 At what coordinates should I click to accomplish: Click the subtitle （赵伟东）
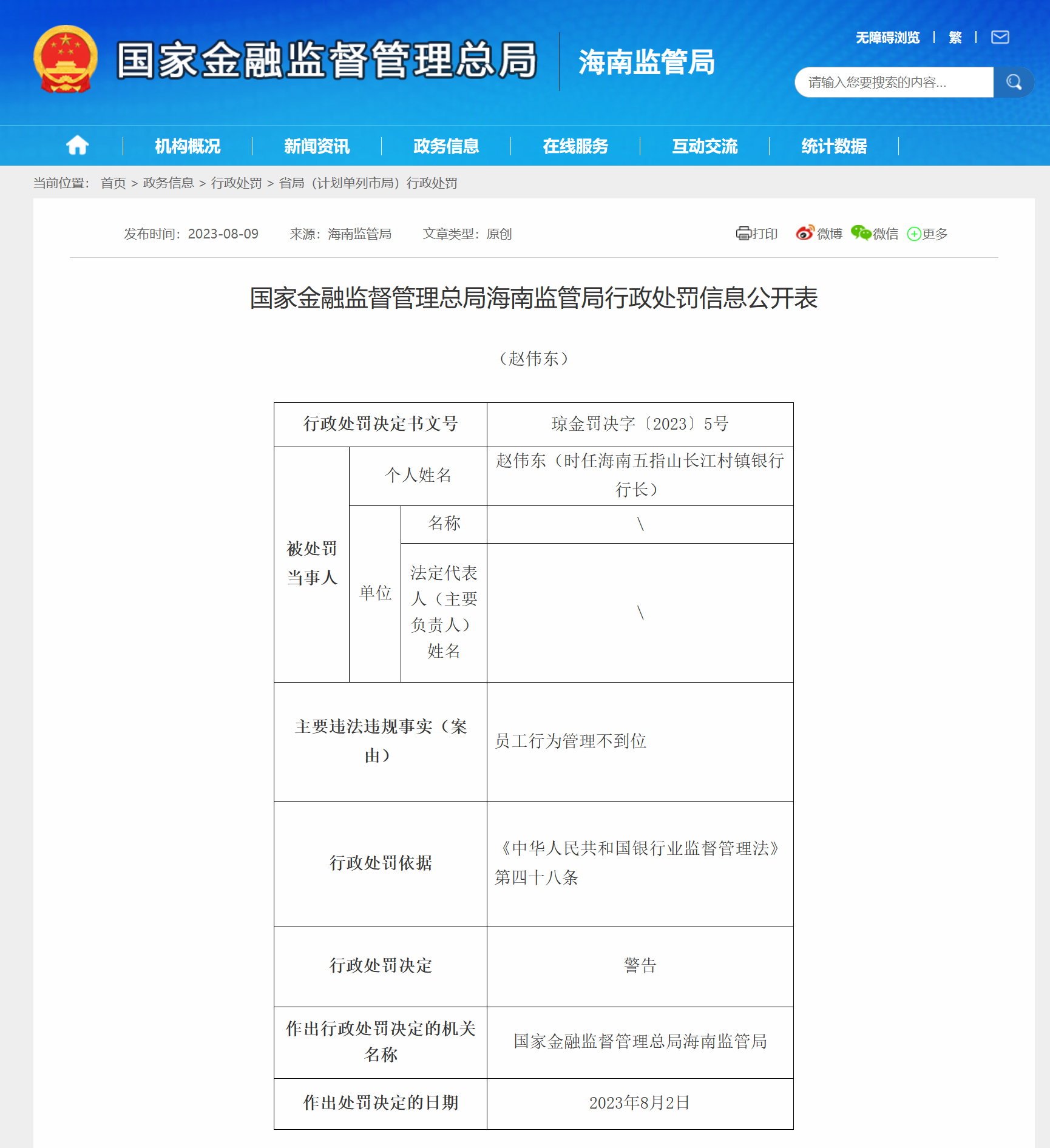[x=533, y=359]
